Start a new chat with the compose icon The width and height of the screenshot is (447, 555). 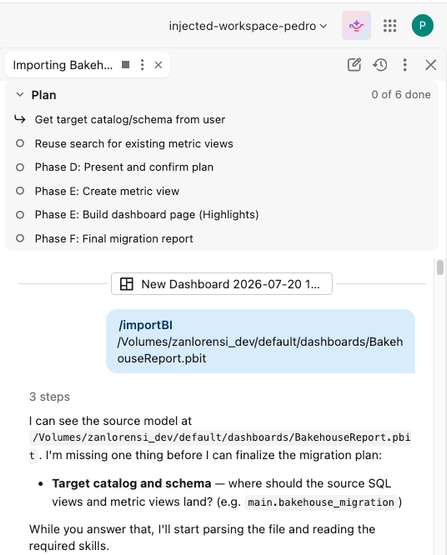pos(354,65)
